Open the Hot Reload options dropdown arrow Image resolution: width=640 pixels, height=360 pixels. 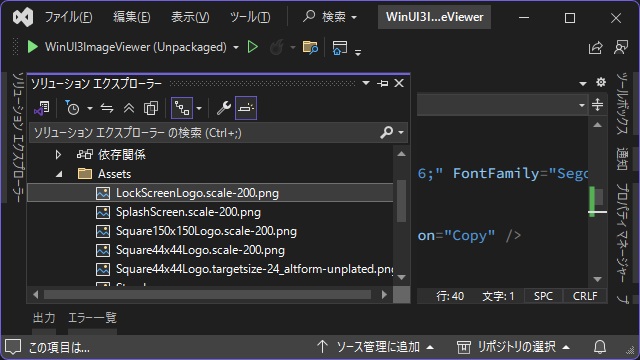click(293, 48)
